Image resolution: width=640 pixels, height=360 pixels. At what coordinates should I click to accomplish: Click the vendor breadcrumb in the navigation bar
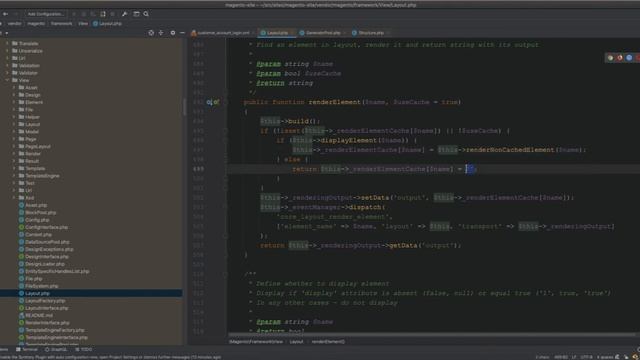[x=15, y=24]
